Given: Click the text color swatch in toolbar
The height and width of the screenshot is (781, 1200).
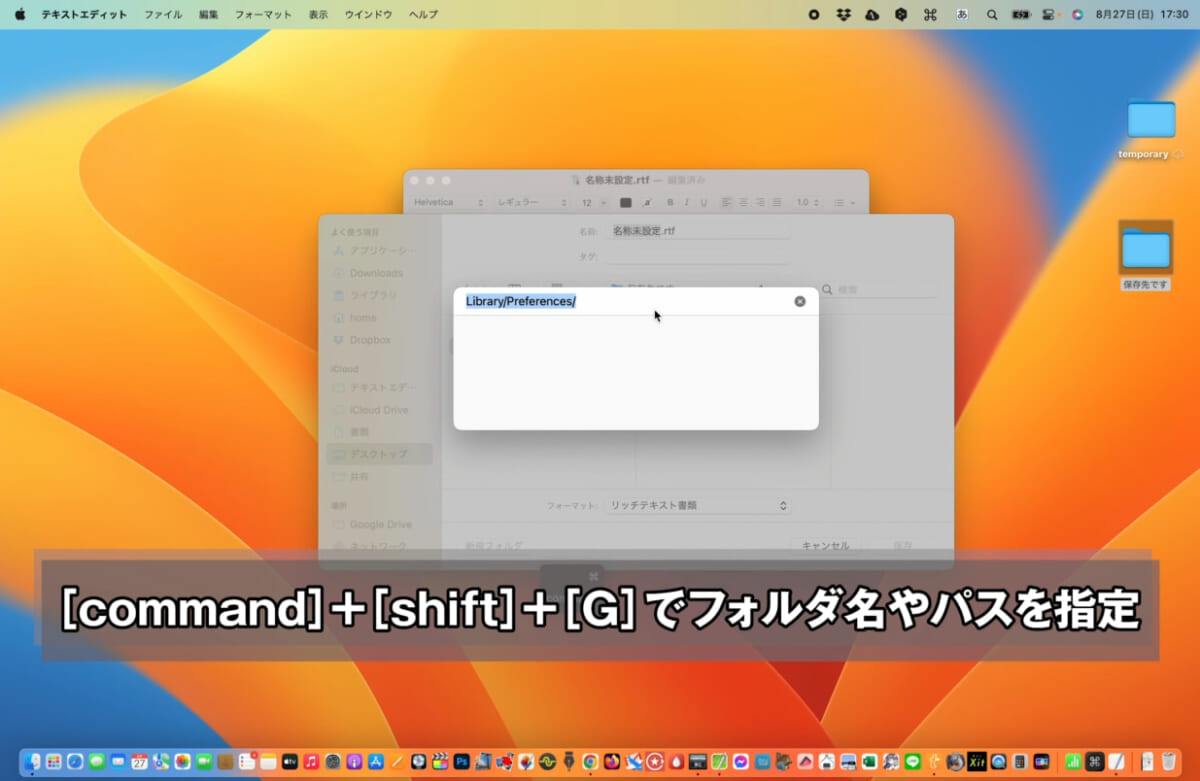Looking at the screenshot, I should point(625,202).
